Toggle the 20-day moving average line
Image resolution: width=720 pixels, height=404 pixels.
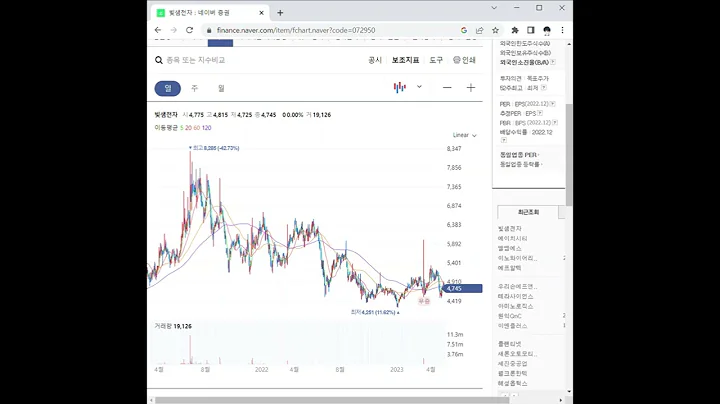point(188,128)
